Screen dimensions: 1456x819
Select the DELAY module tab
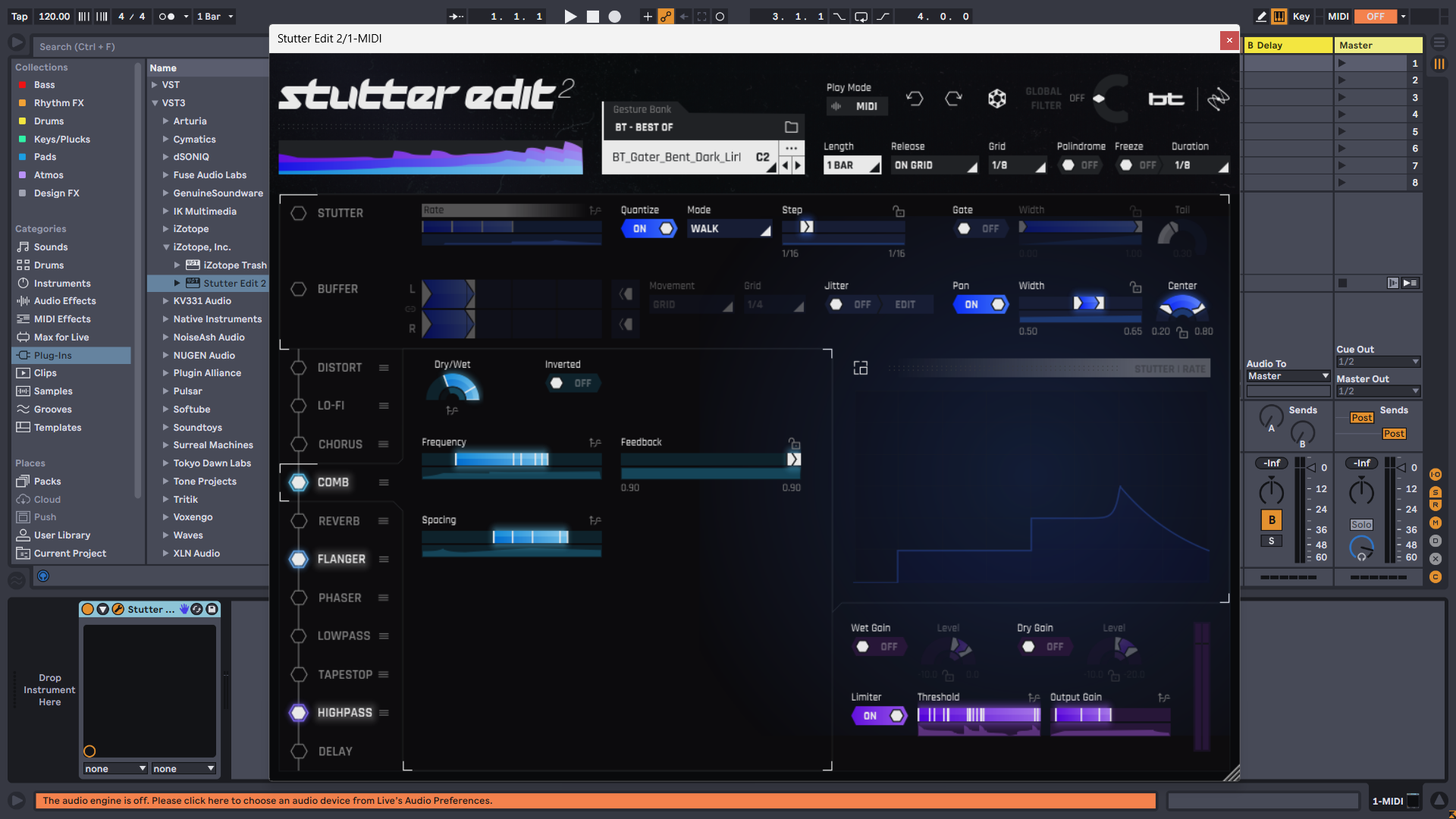point(335,752)
